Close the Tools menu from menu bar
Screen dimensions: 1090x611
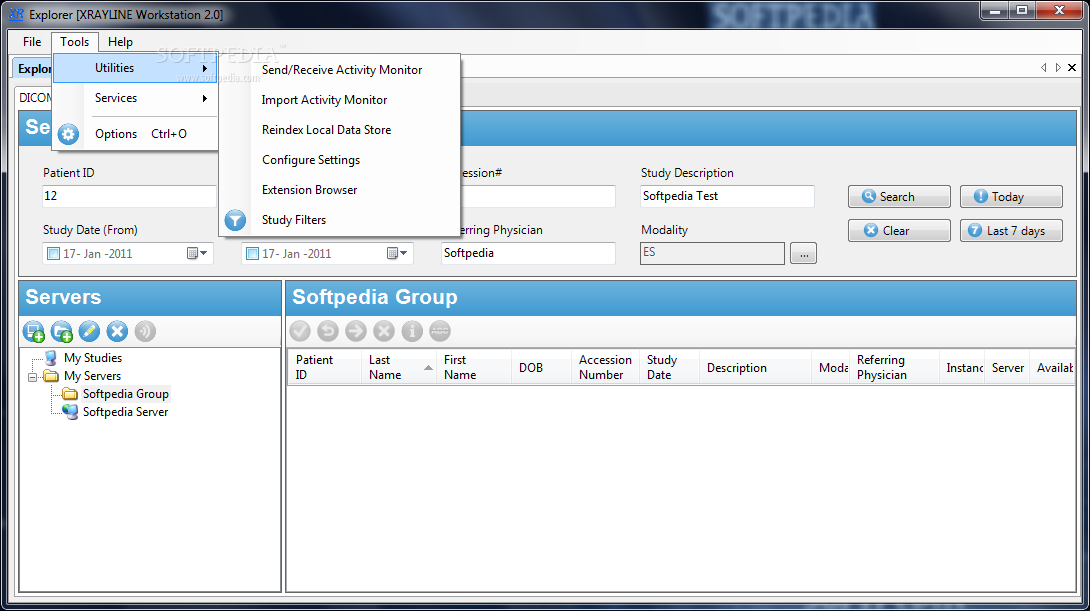74,42
